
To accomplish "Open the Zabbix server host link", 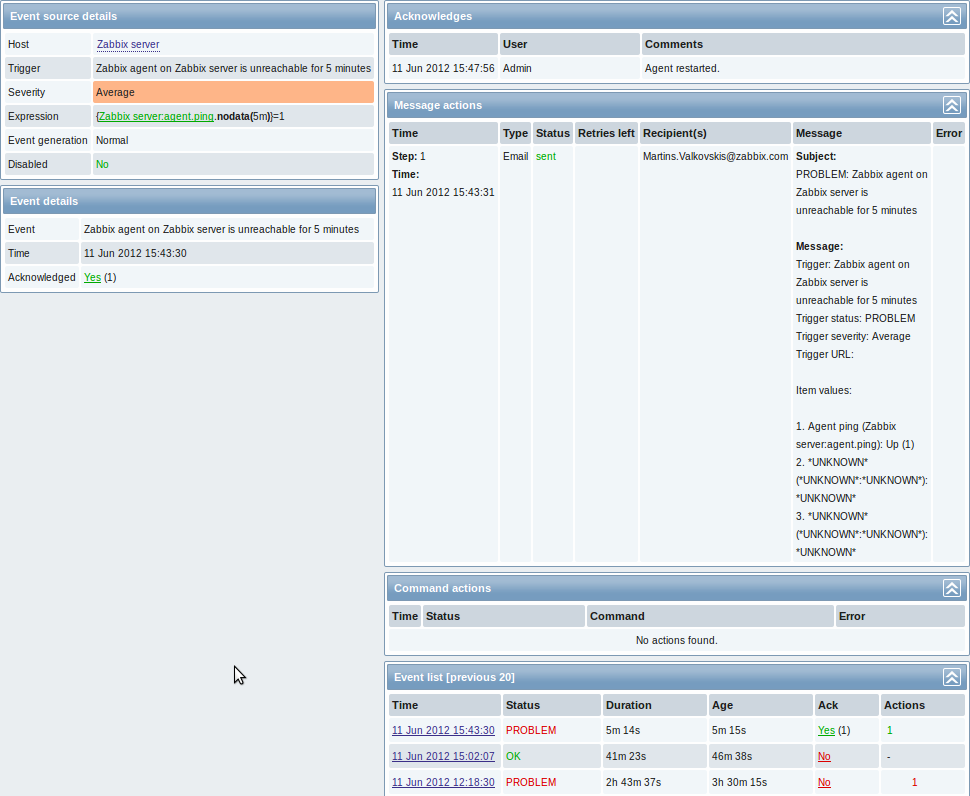I will (x=128, y=45).
